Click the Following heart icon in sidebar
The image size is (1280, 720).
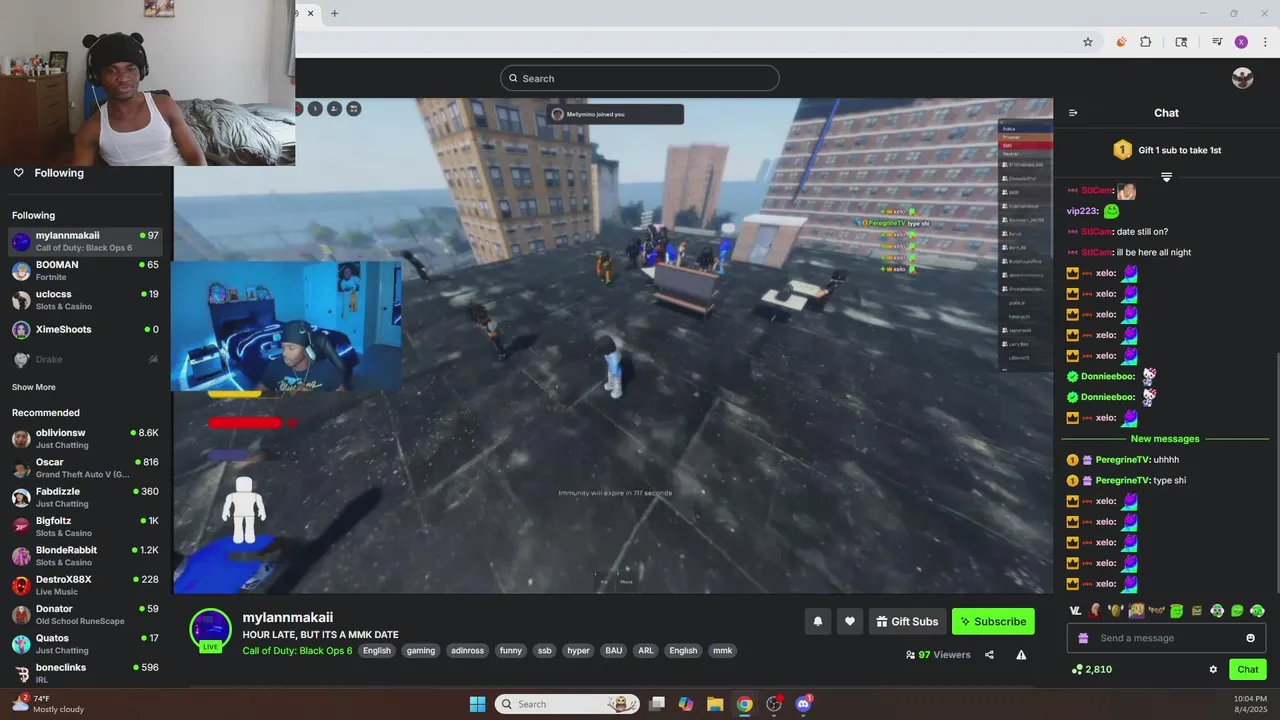[18, 173]
